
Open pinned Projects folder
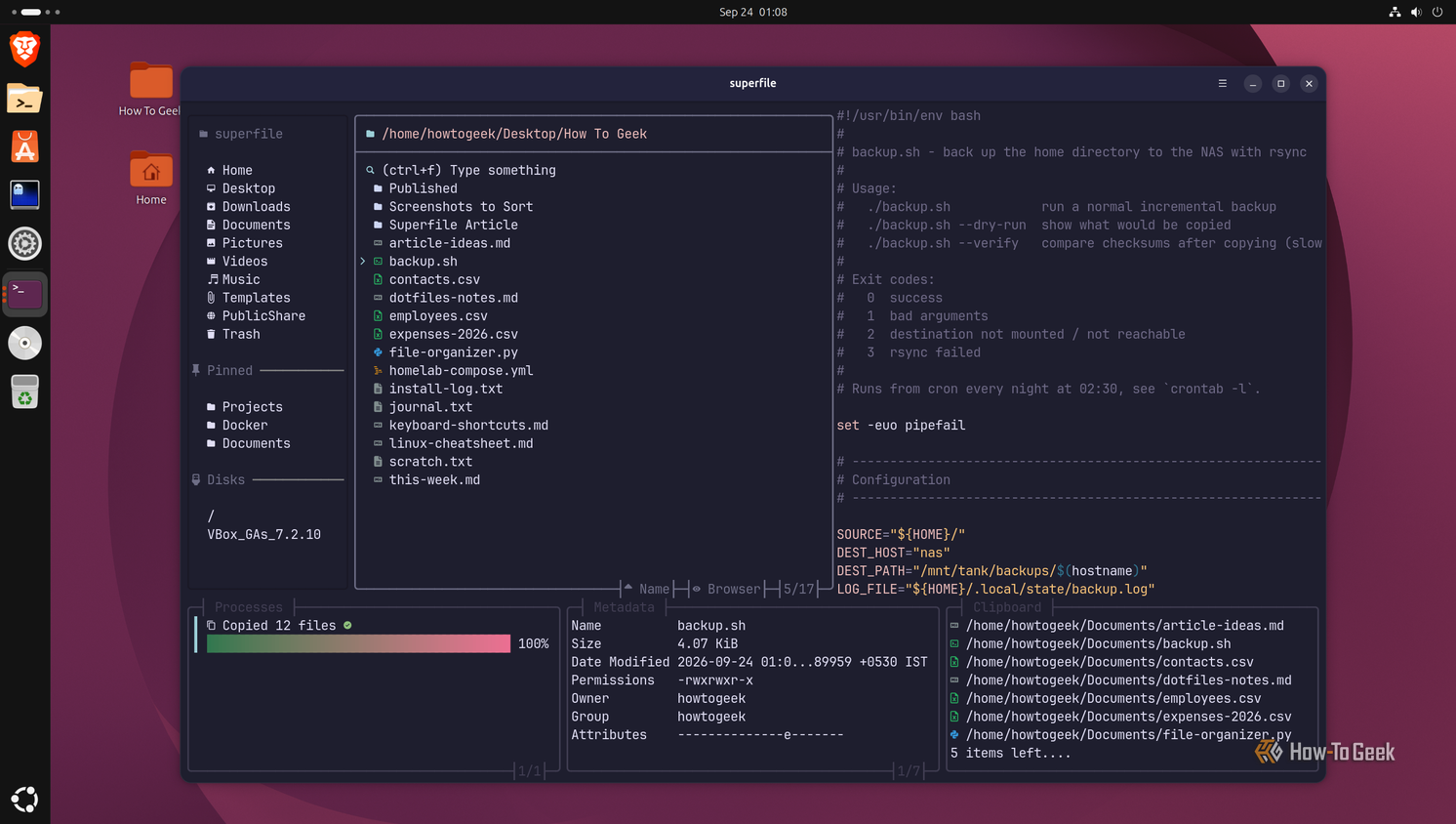252,407
